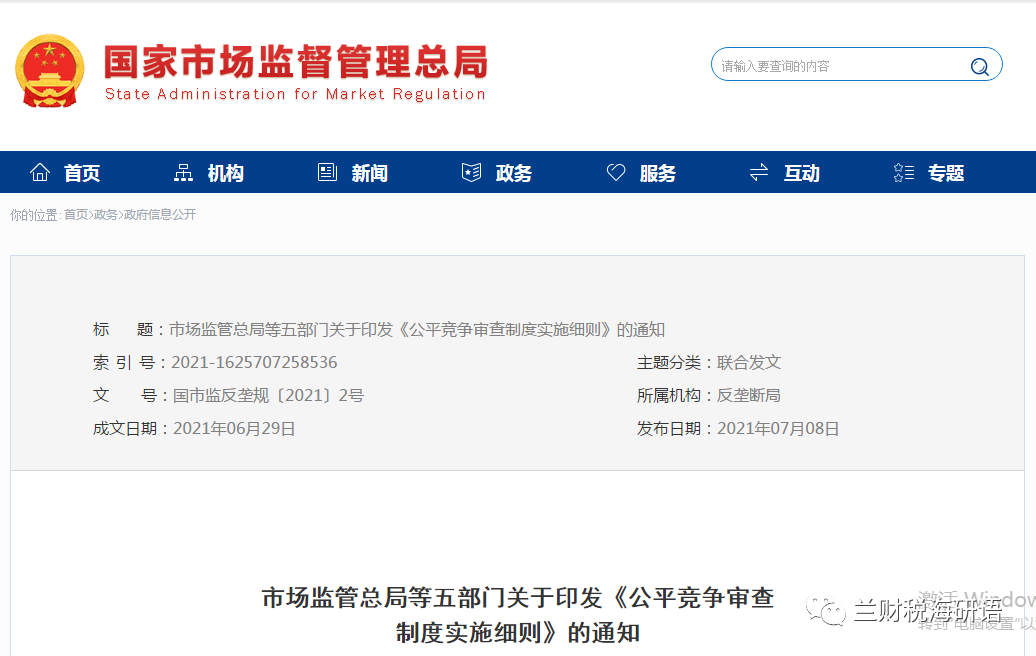Click the search magnifier icon
Image resolution: width=1036 pixels, height=656 pixels.
point(979,66)
